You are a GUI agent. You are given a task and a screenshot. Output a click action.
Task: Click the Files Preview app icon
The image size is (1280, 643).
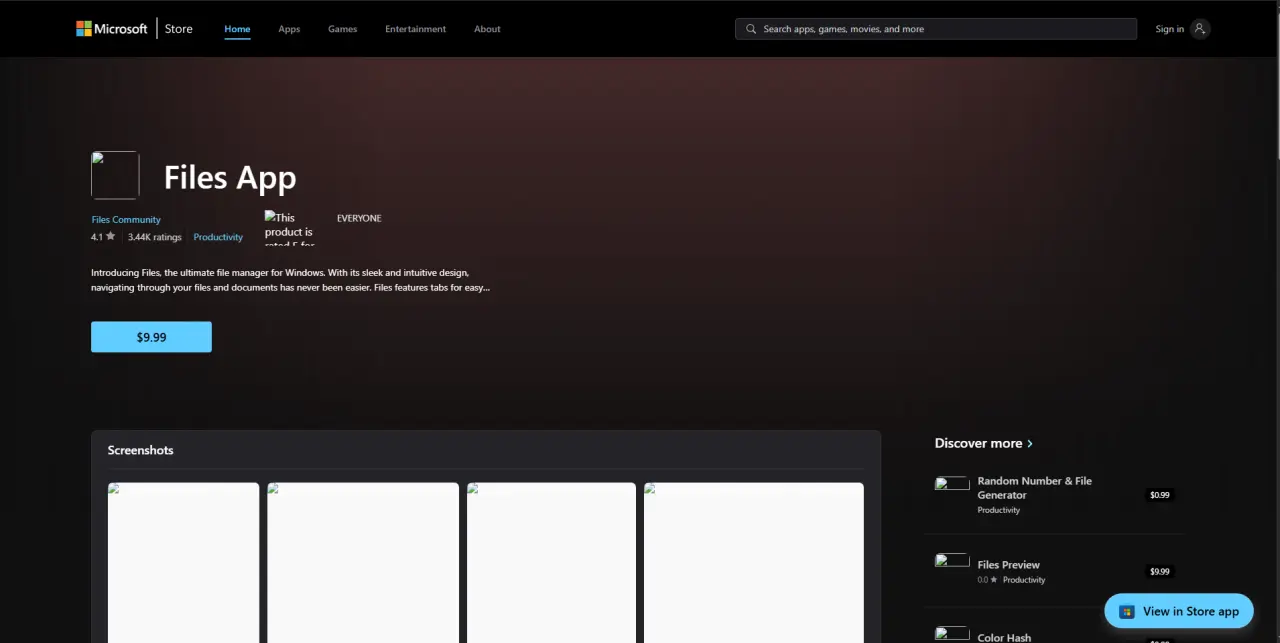952,560
